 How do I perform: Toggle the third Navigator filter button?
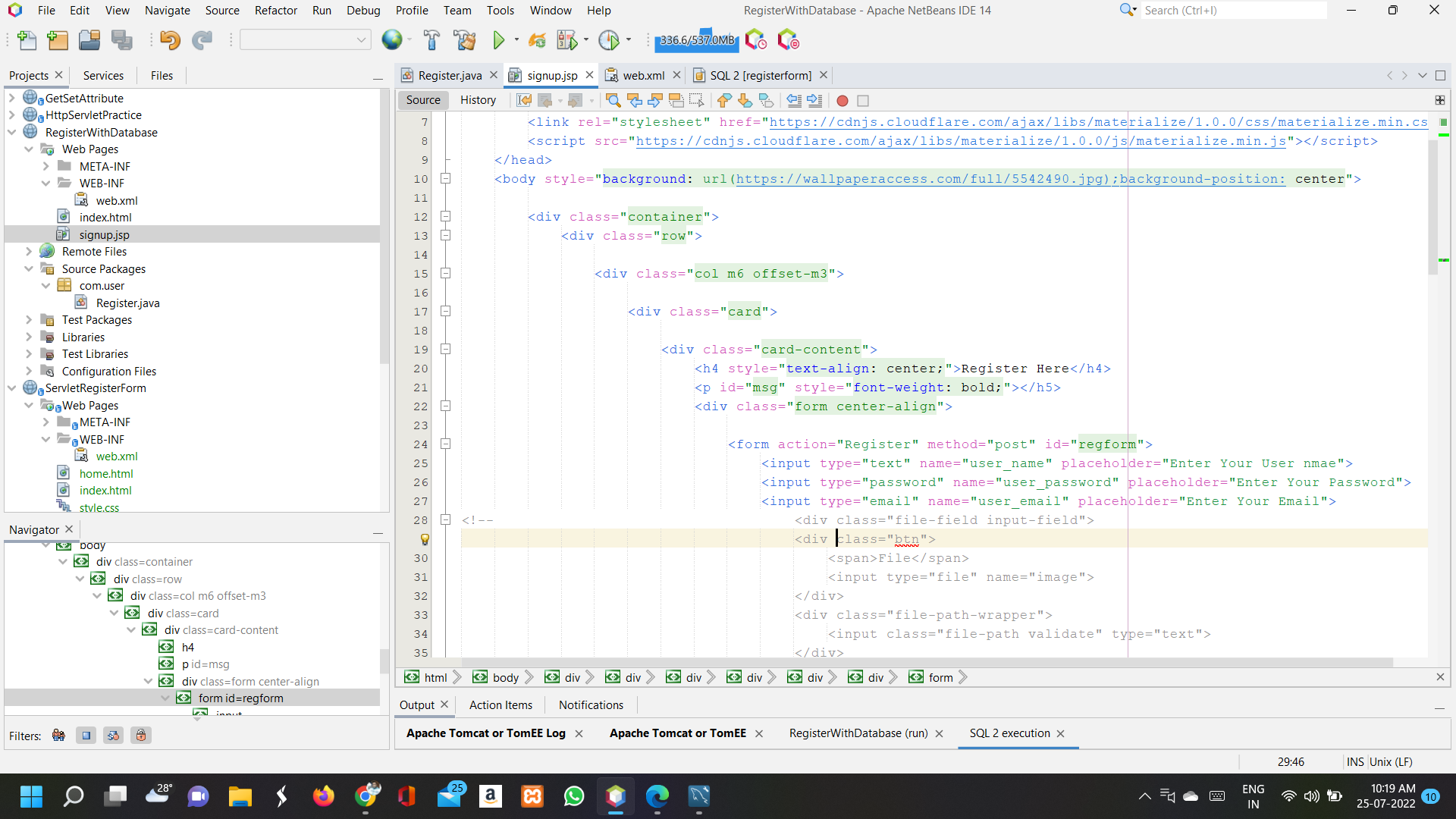tap(113, 736)
